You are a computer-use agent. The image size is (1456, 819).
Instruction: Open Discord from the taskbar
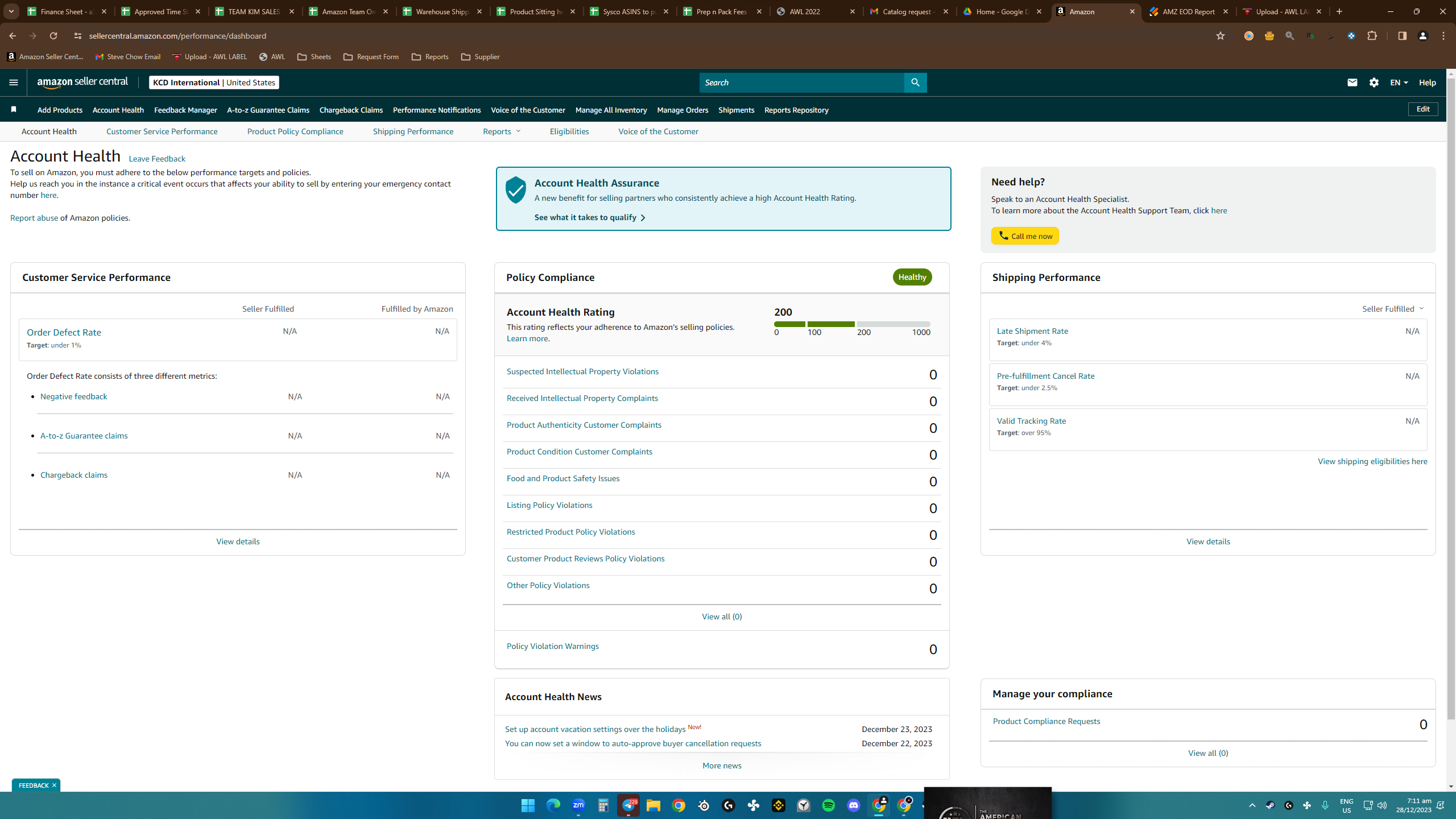pos(854,805)
